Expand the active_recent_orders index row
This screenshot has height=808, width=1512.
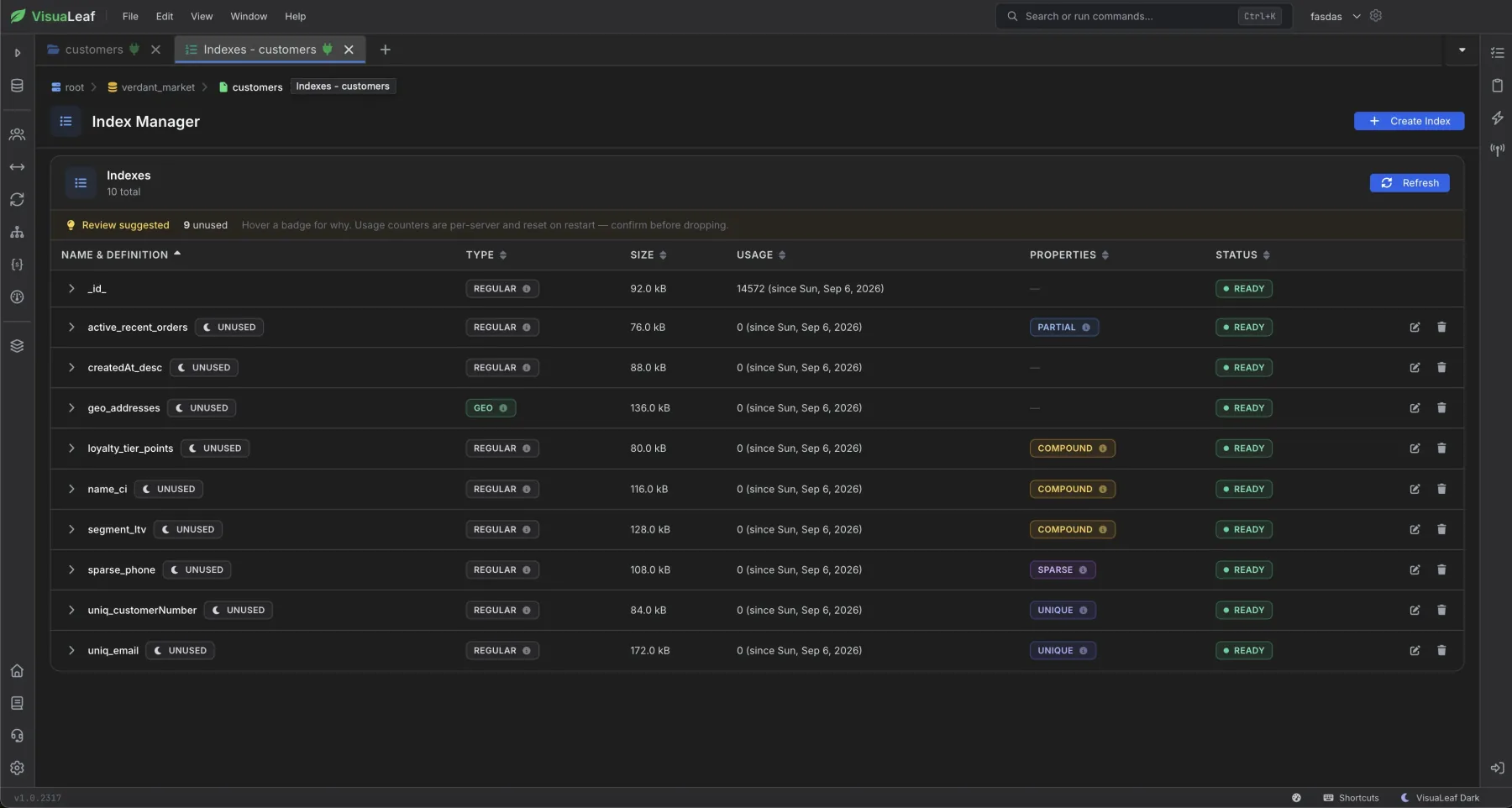(71, 328)
